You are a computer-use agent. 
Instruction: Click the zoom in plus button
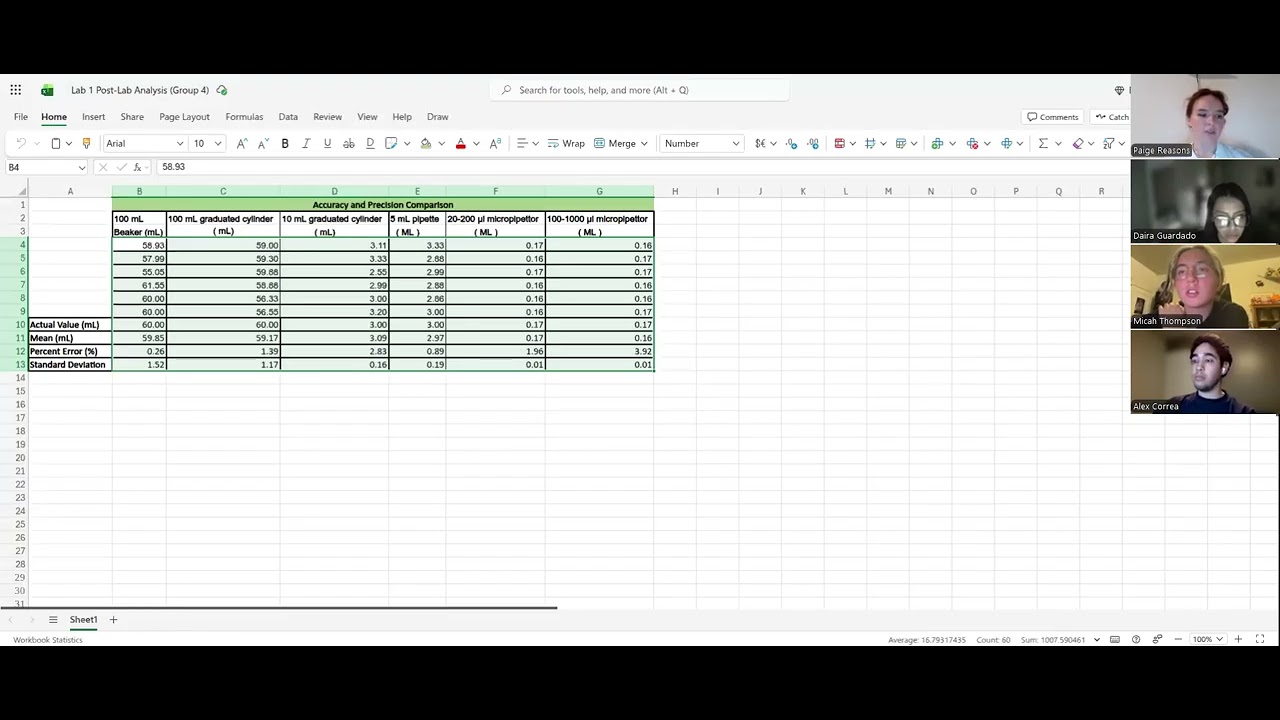(x=1238, y=640)
